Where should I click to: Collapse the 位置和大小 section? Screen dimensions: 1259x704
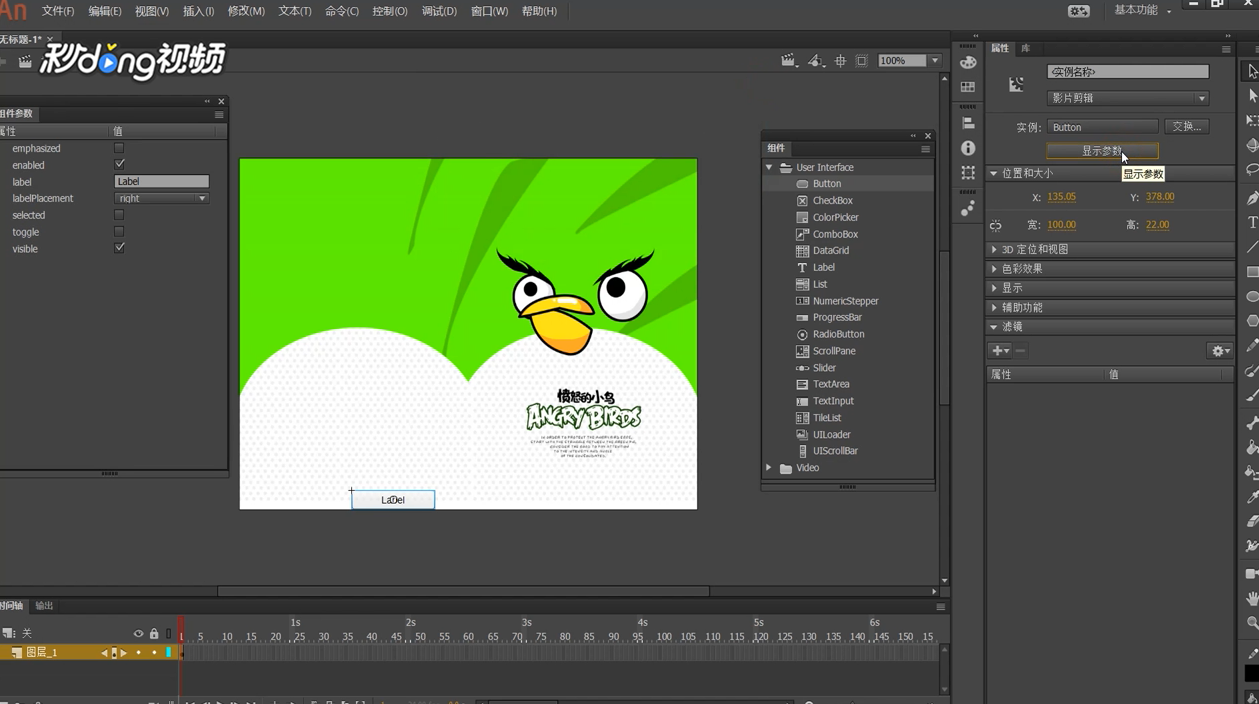(x=993, y=173)
